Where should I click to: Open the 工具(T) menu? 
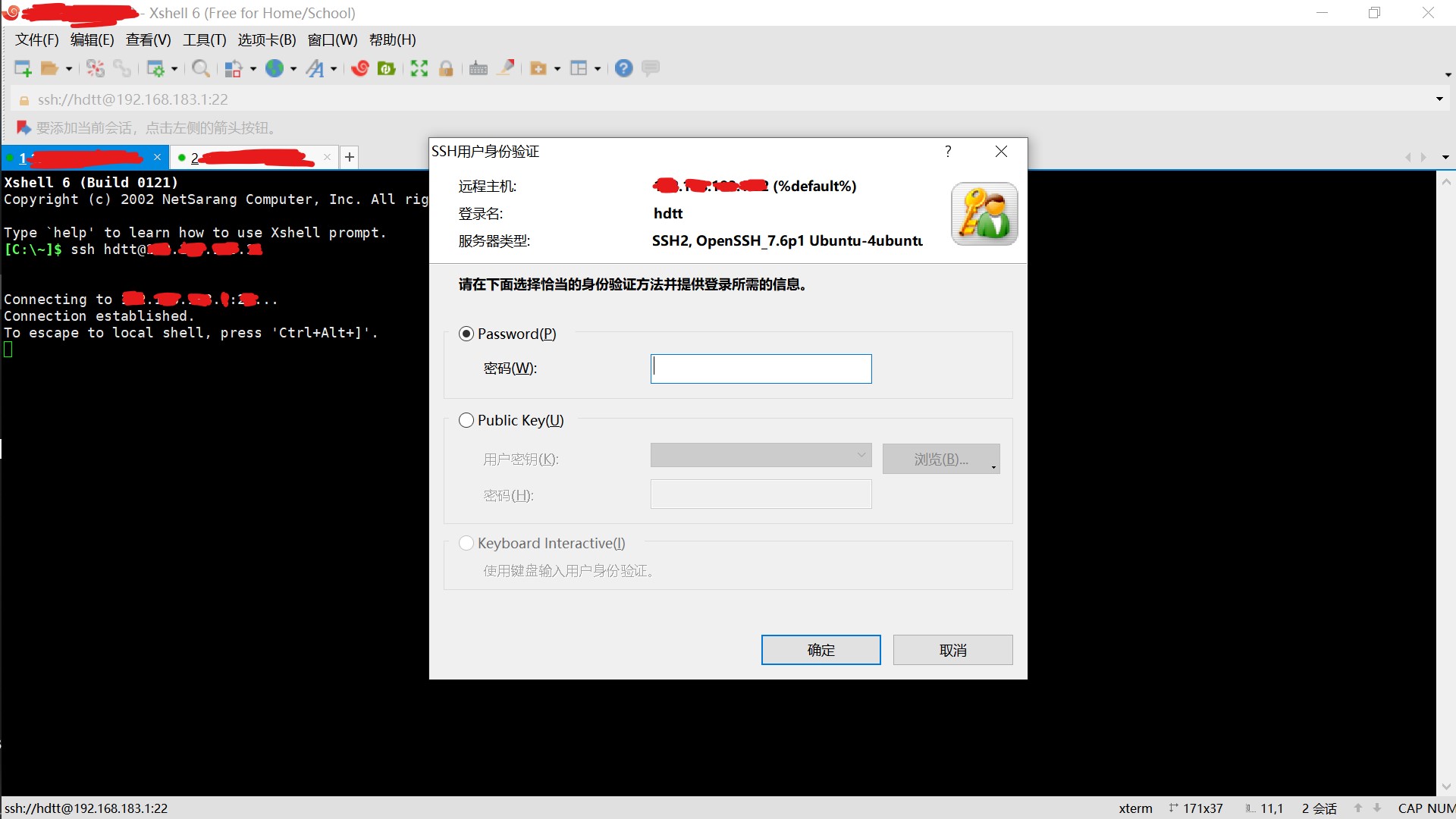(204, 40)
